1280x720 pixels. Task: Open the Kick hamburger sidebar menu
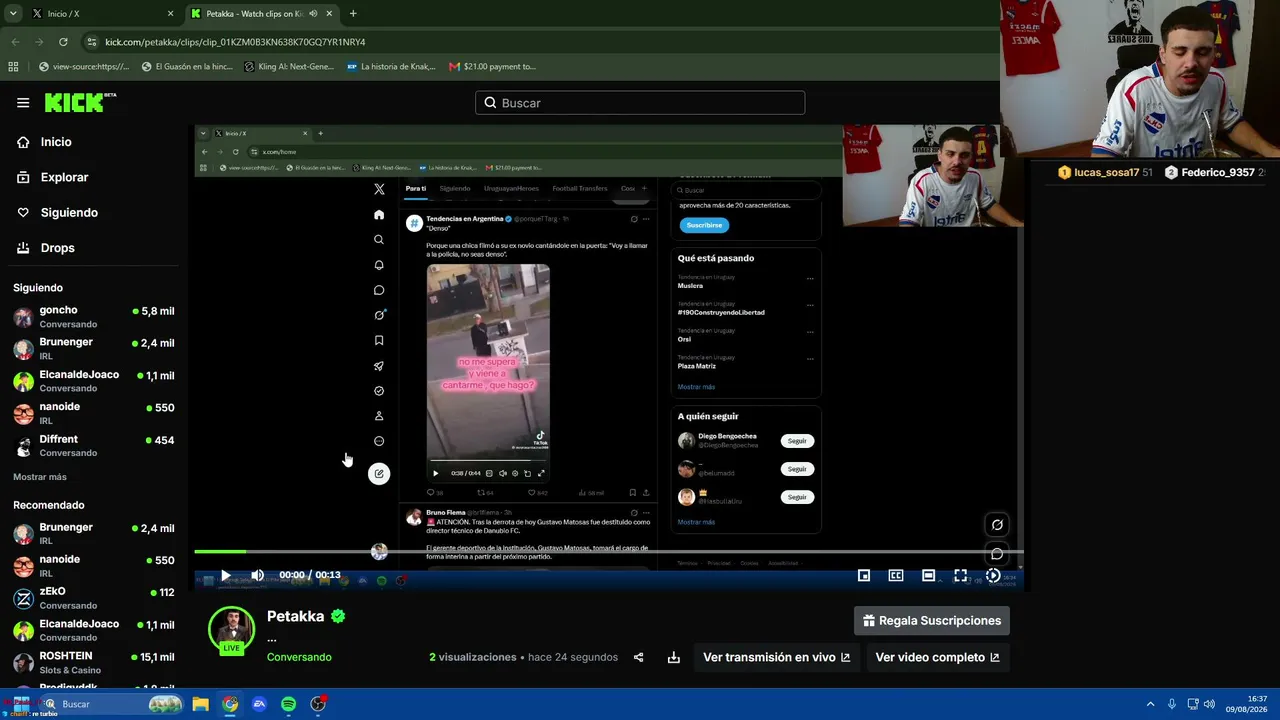point(23,103)
